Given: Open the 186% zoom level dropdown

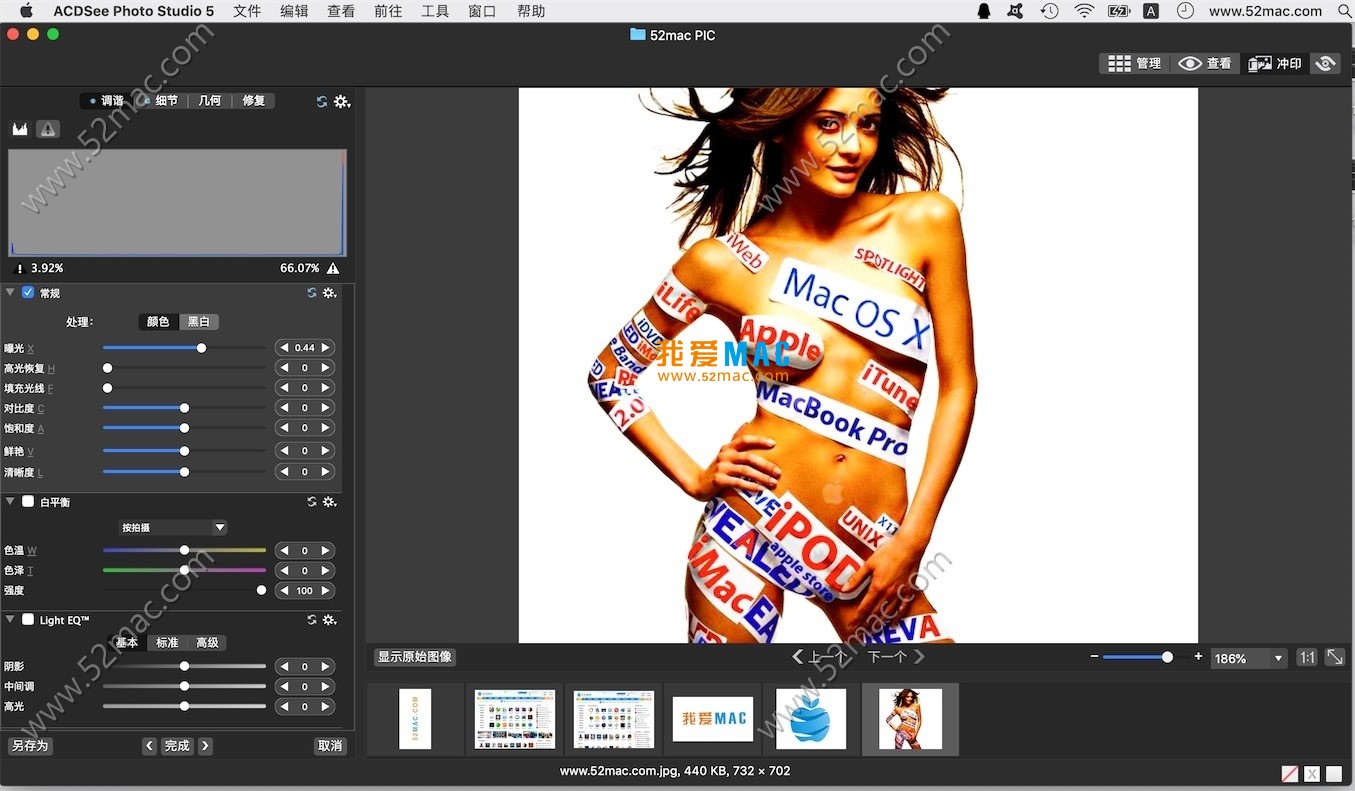Looking at the screenshot, I should click(1248, 658).
